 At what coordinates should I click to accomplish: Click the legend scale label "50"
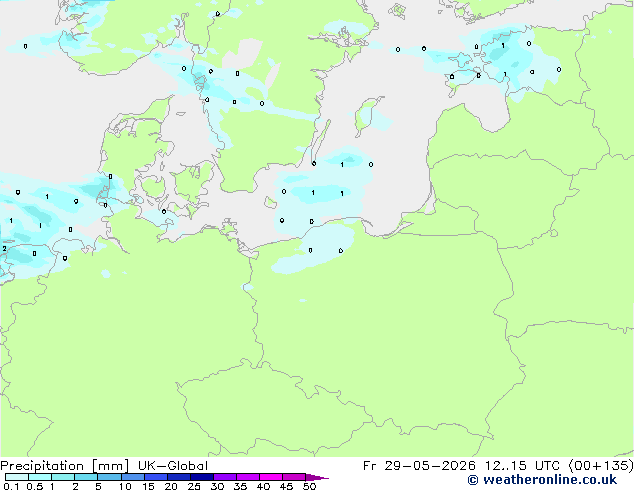point(309,486)
